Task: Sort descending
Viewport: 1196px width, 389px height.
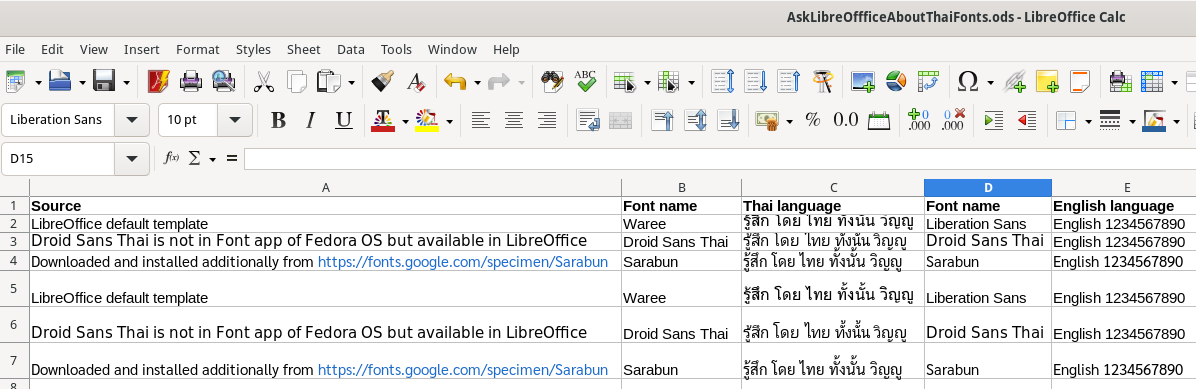Action: coord(789,81)
